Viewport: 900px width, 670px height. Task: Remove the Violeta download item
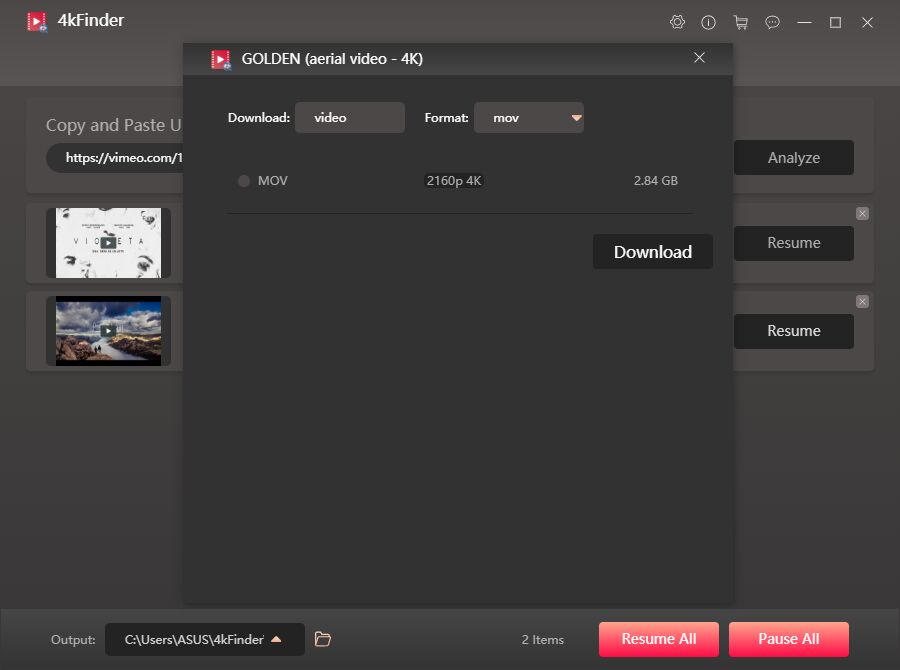(x=862, y=214)
